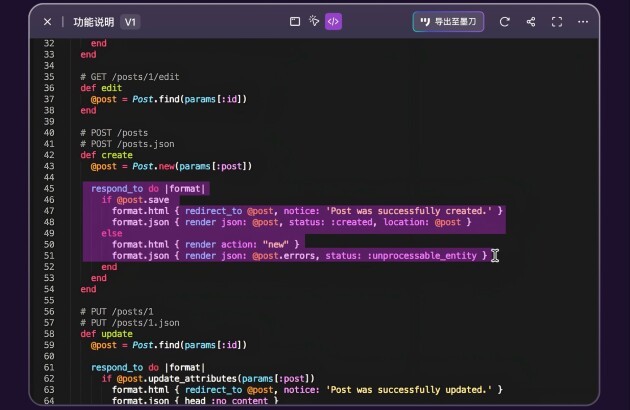Open the share icon
This screenshot has width=630, height=410.
(x=531, y=22)
